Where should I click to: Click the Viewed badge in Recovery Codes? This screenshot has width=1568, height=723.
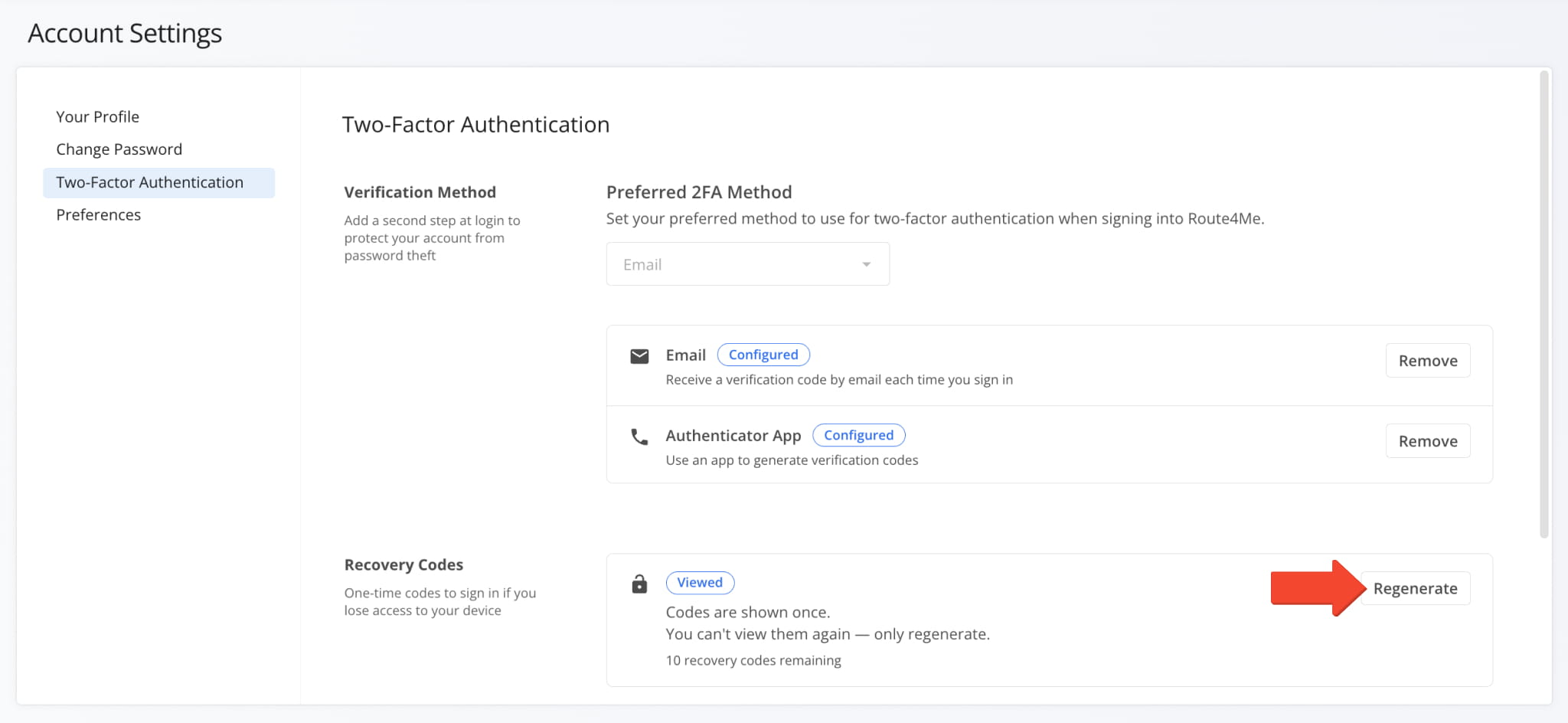pyautogui.click(x=700, y=583)
